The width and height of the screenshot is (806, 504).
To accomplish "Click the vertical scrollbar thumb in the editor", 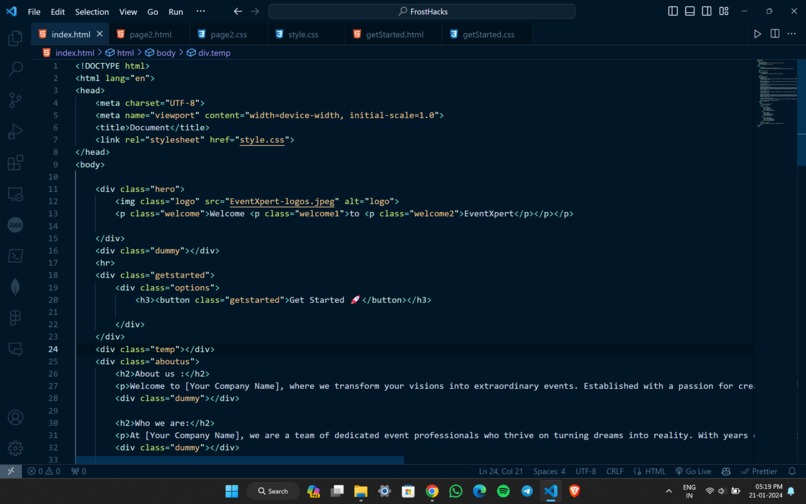I will click(801, 112).
